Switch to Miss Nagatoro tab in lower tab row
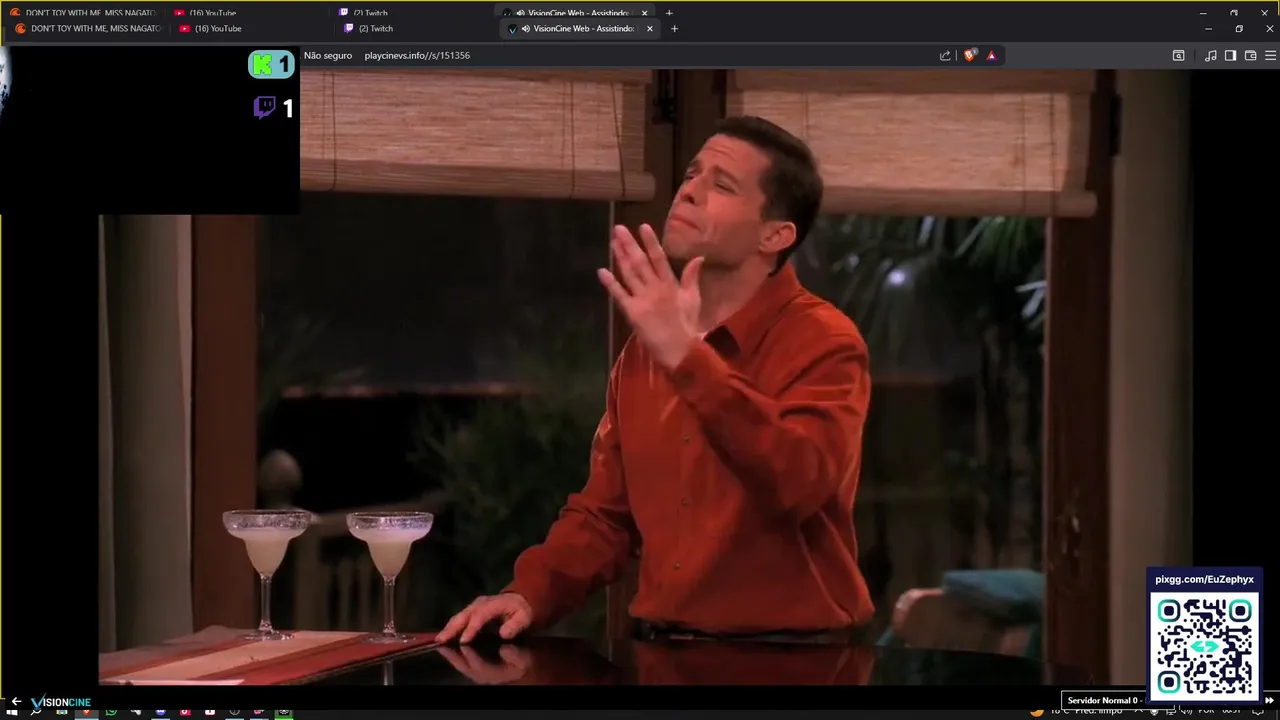The width and height of the screenshot is (1280, 720). coord(87,29)
